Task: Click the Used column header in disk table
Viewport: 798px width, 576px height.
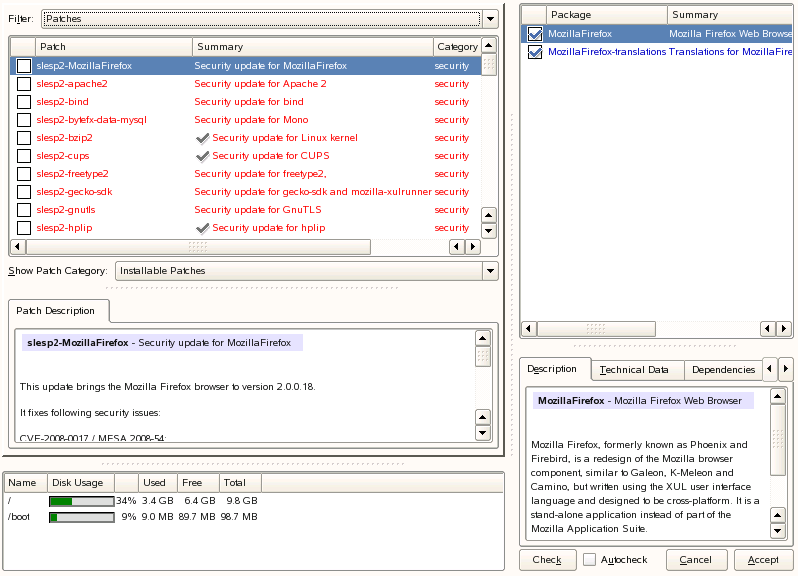Action: point(158,483)
